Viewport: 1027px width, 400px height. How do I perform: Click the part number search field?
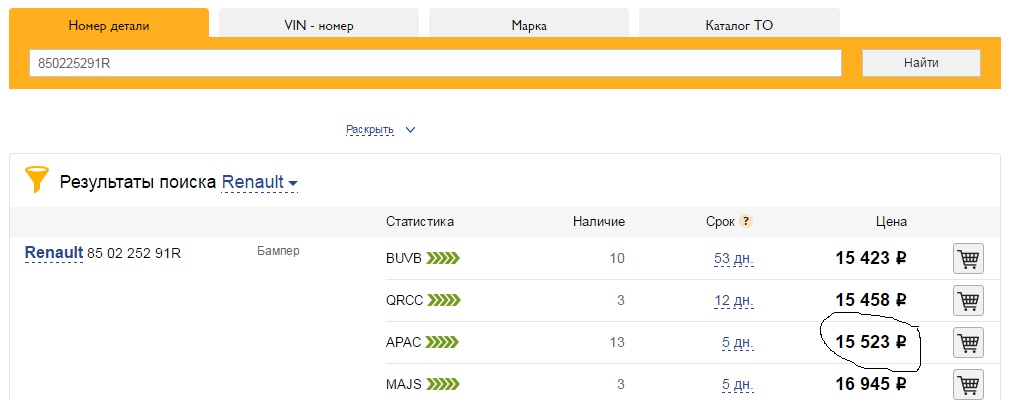pos(434,63)
